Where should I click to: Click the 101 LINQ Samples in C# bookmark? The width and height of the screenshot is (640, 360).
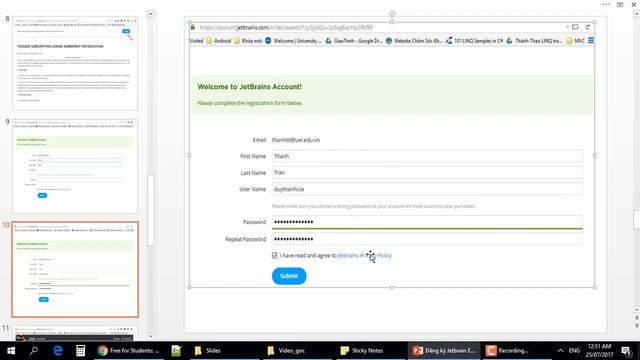pyautogui.click(x=474, y=41)
